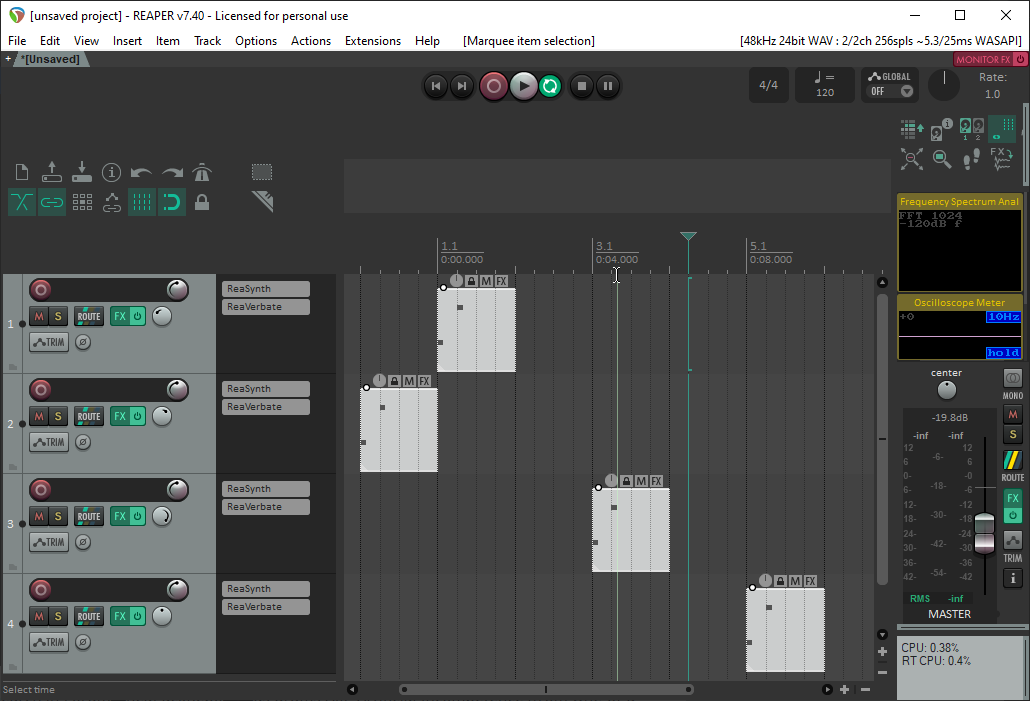Image resolution: width=1030 pixels, height=701 pixels.
Task: Toggle item grouping in the main toolbar
Action: [x=52, y=202]
